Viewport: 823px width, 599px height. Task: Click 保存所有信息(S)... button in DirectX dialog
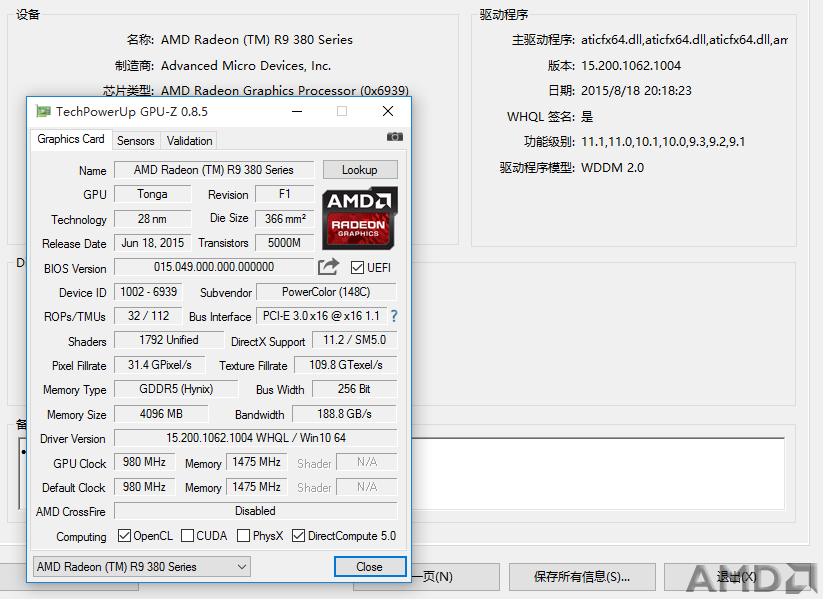coord(582,577)
